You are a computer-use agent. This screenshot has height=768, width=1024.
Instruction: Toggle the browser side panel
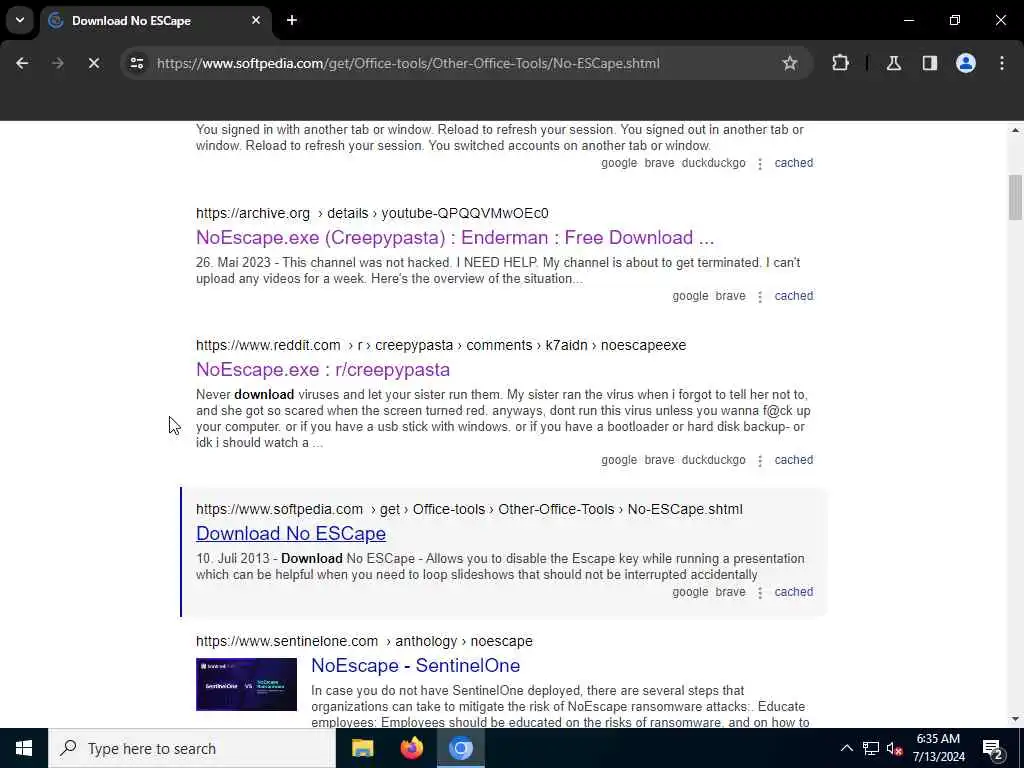pyautogui.click(x=929, y=63)
